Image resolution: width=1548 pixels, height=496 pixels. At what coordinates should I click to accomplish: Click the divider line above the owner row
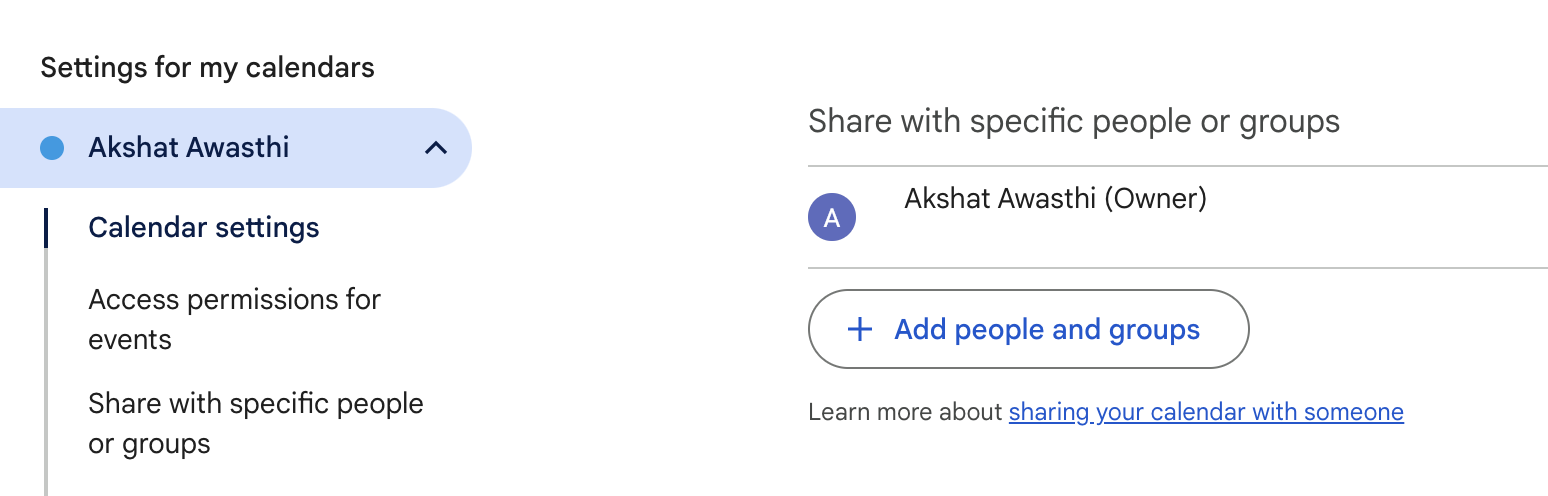click(1178, 166)
